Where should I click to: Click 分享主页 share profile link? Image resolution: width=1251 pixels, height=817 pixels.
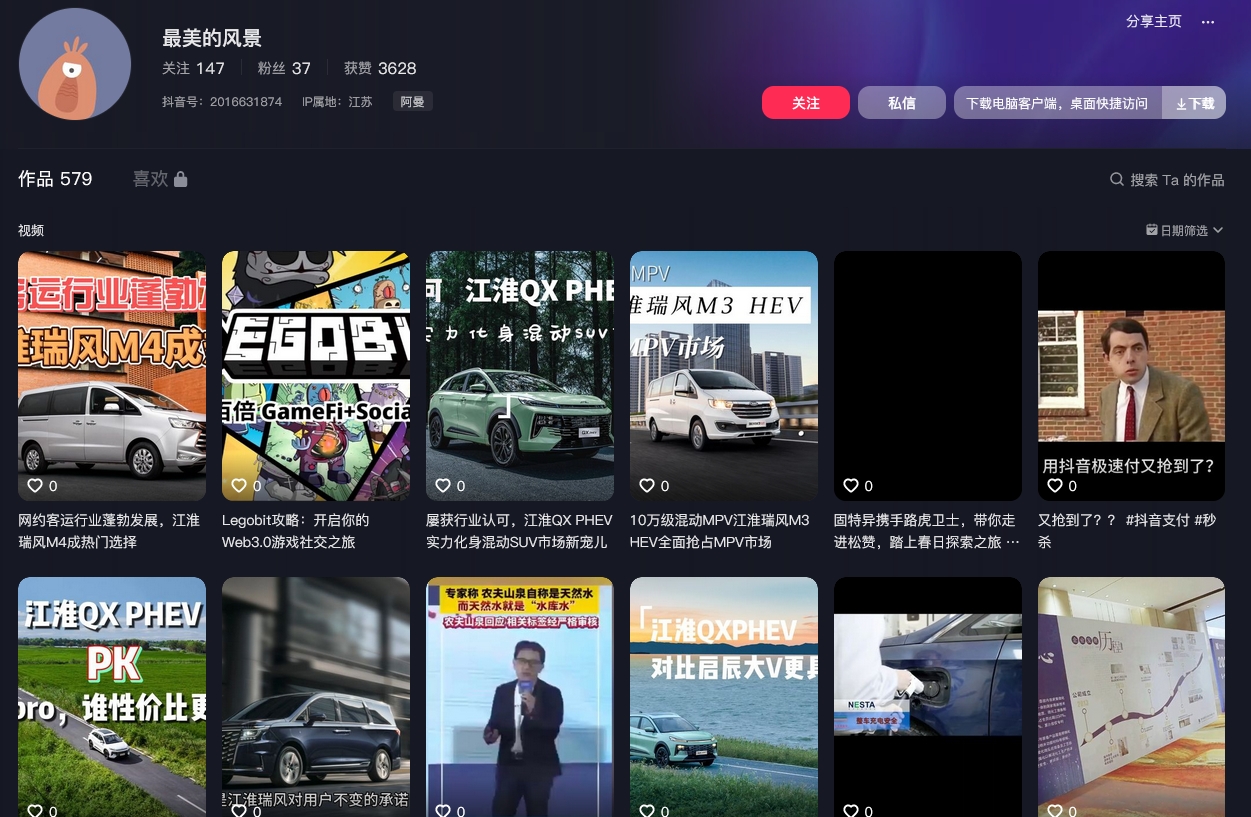[x=1154, y=22]
